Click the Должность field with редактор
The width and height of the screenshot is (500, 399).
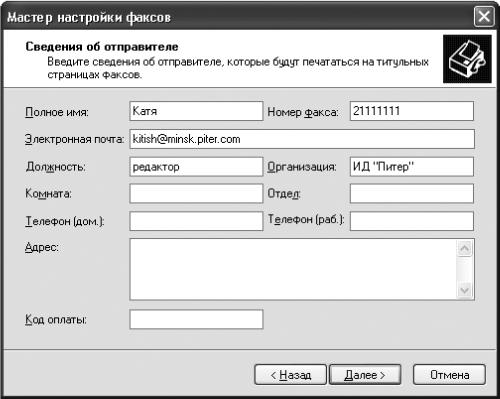point(196,167)
